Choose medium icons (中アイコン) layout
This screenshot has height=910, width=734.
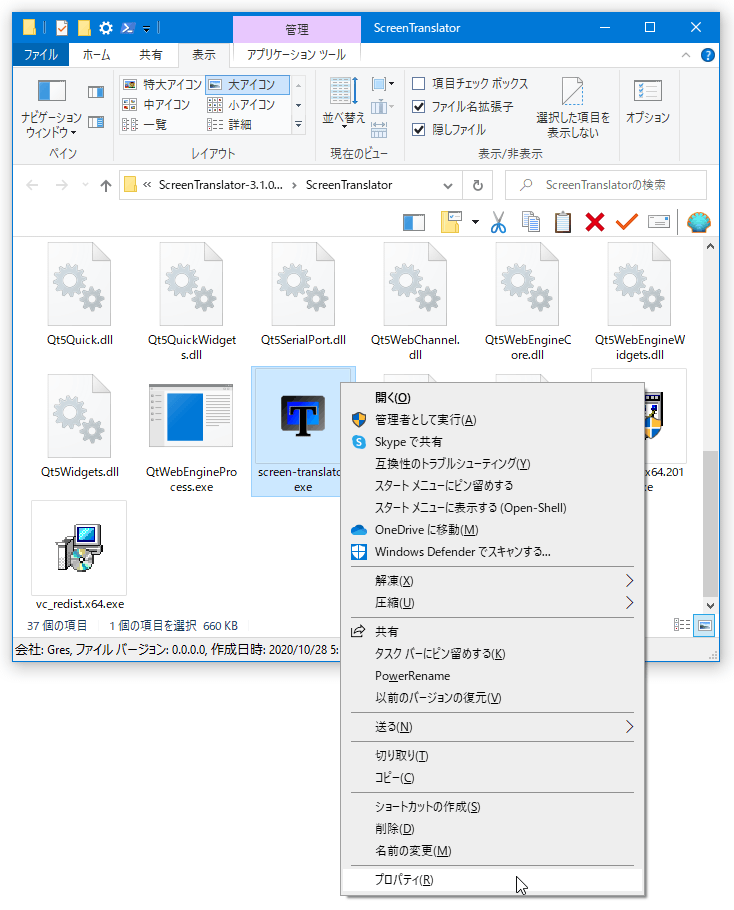click(156, 104)
